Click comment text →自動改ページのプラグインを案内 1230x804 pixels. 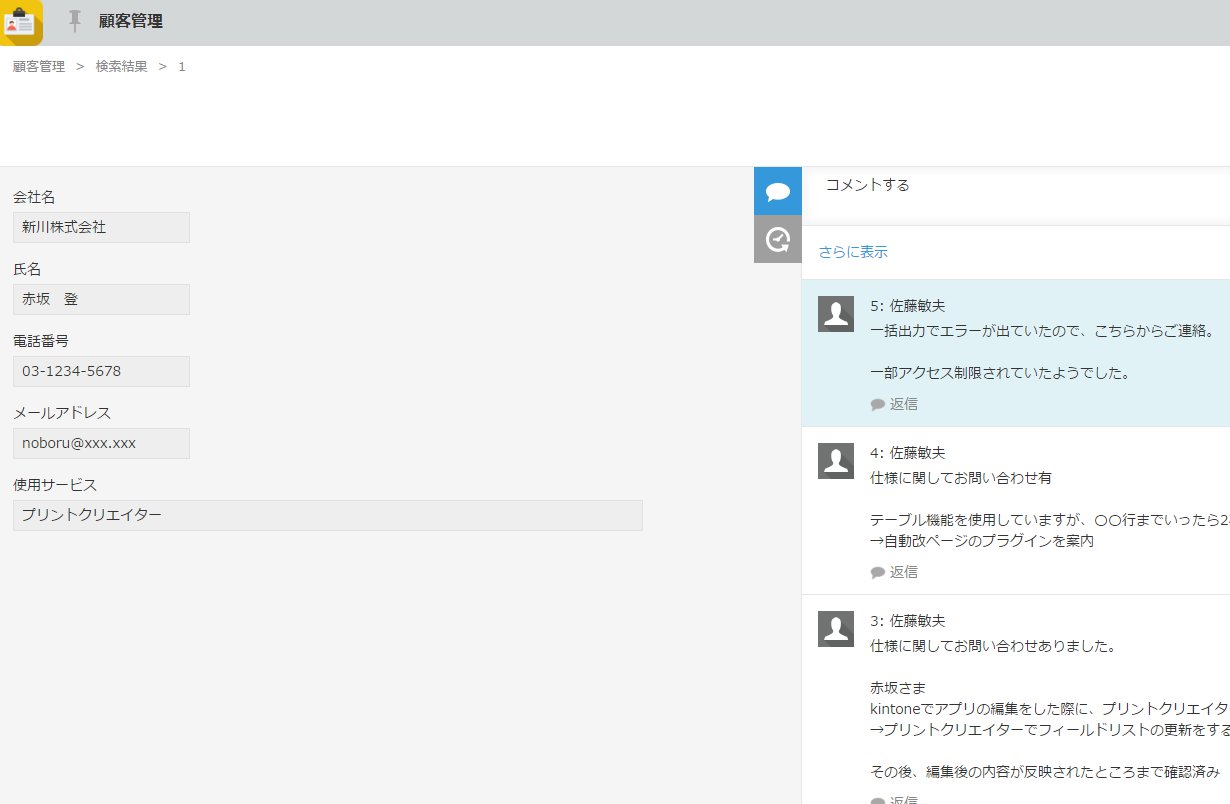(982, 541)
